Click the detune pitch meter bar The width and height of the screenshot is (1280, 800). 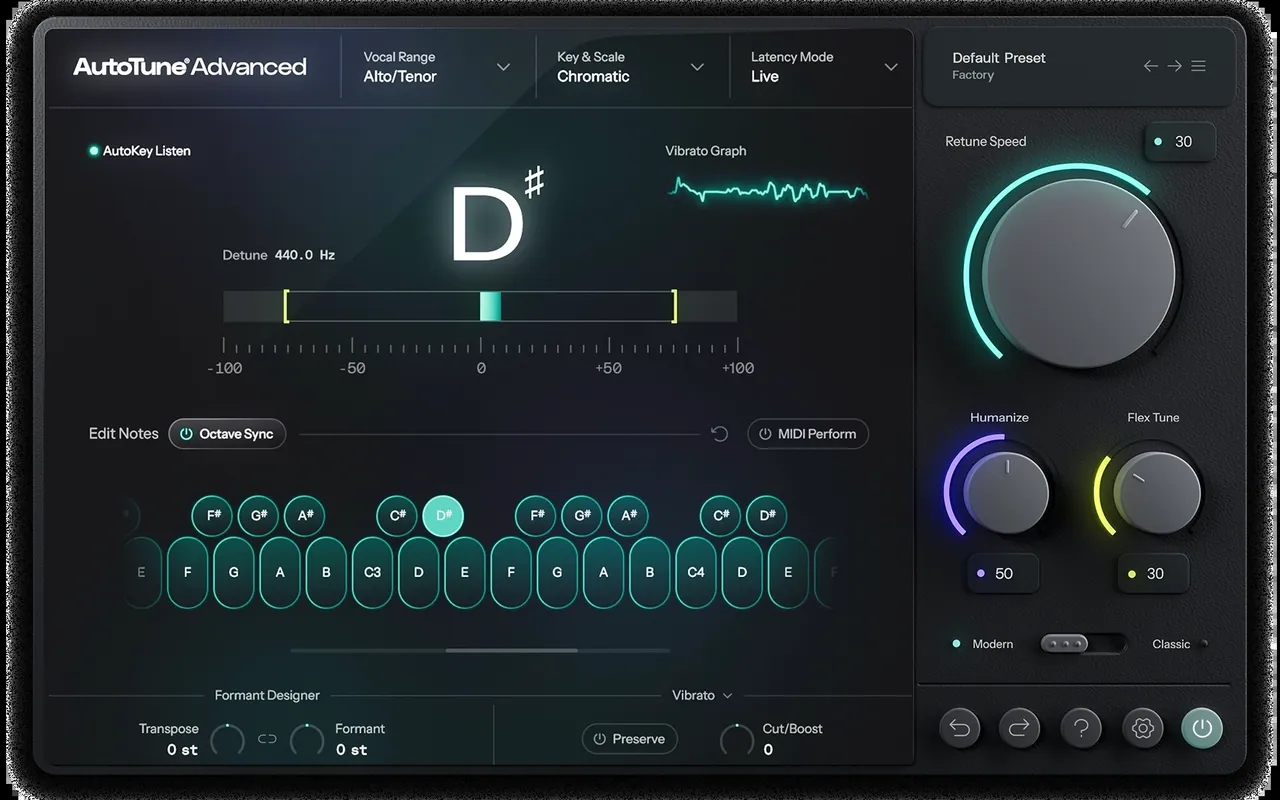480,306
